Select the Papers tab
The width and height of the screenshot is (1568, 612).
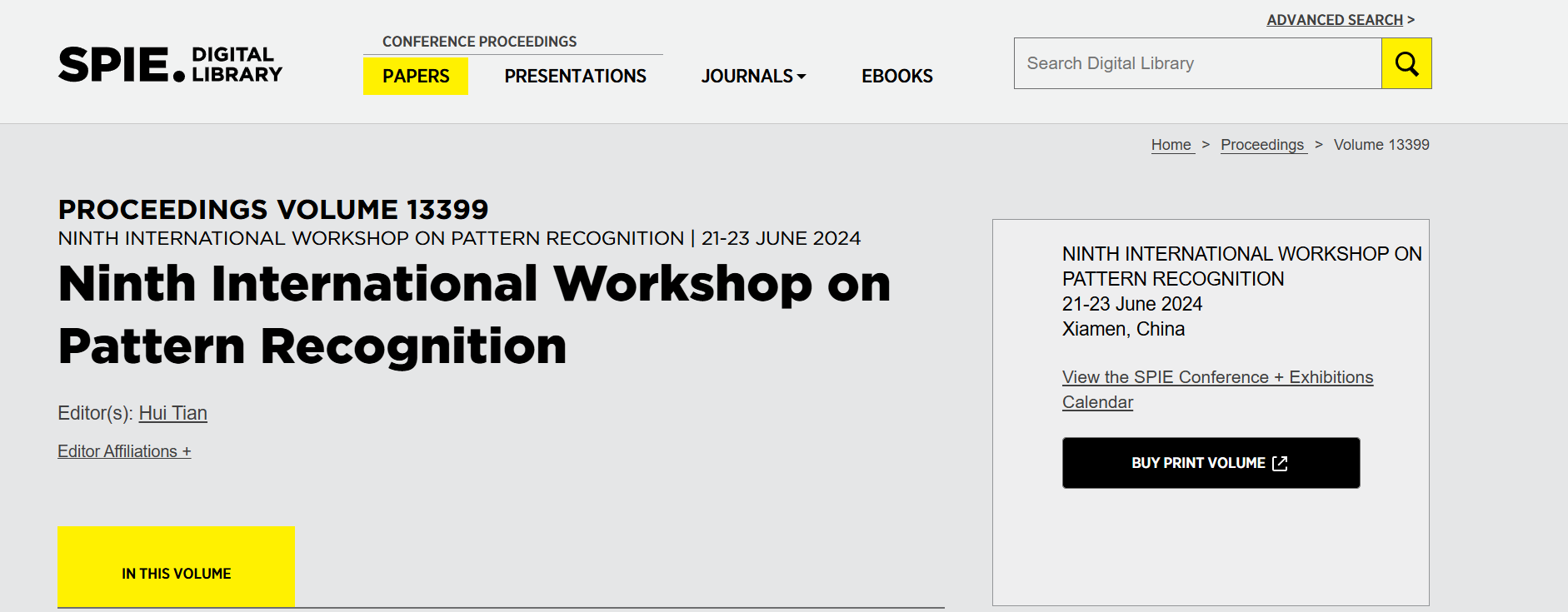(415, 77)
